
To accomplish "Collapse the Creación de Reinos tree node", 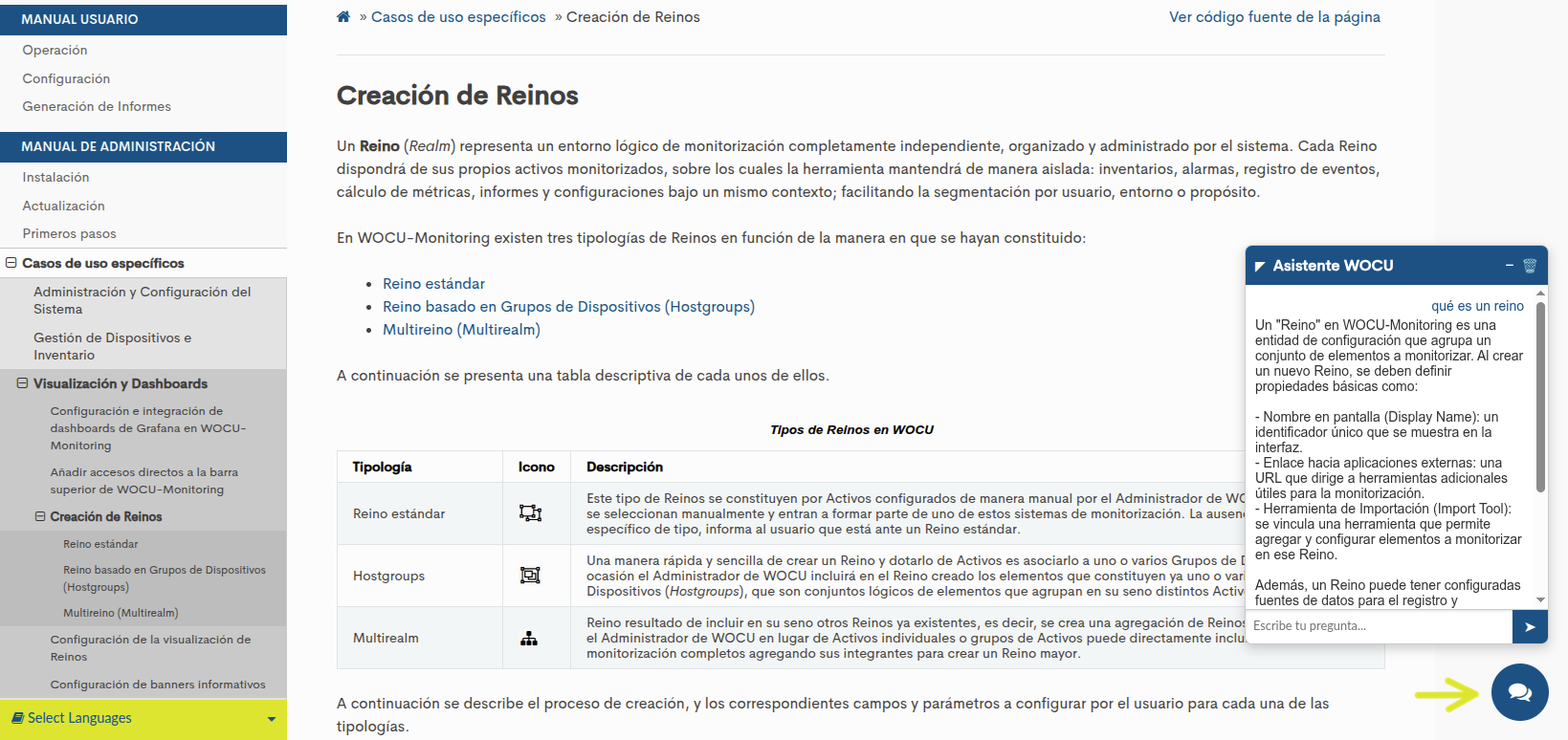I will pyautogui.click(x=40, y=516).
